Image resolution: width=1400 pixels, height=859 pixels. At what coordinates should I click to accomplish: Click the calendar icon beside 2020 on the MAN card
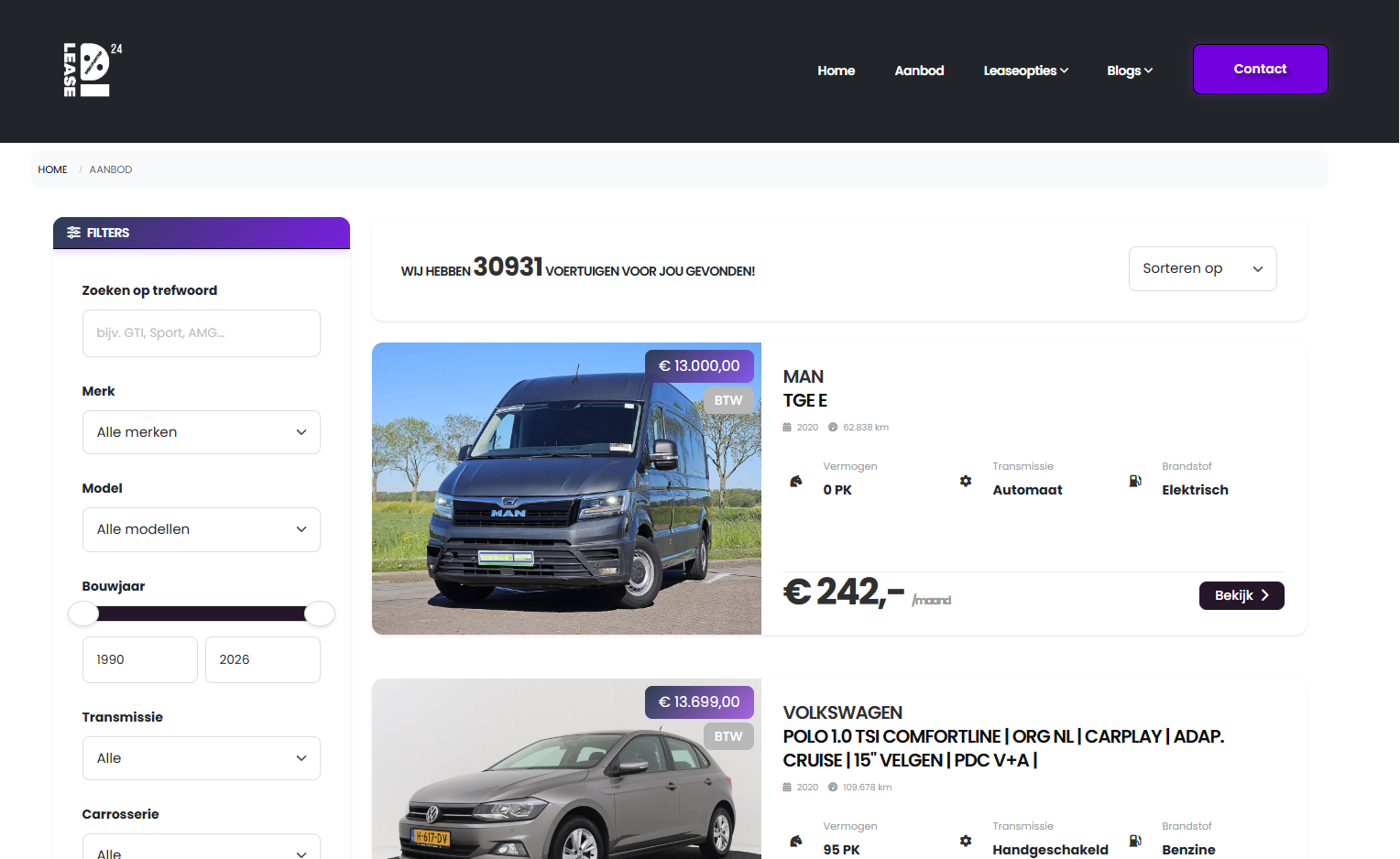pos(787,427)
